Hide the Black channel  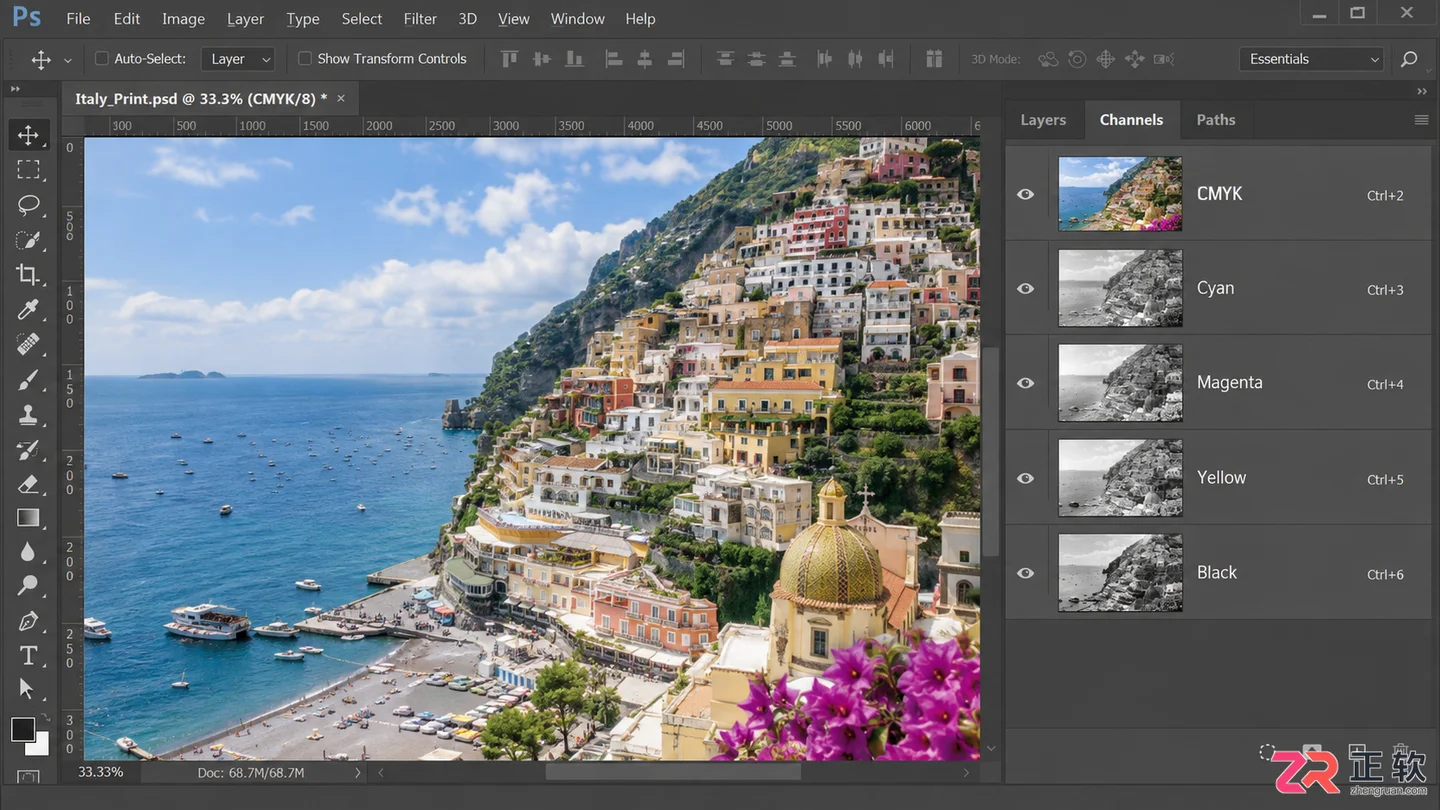tap(1025, 573)
